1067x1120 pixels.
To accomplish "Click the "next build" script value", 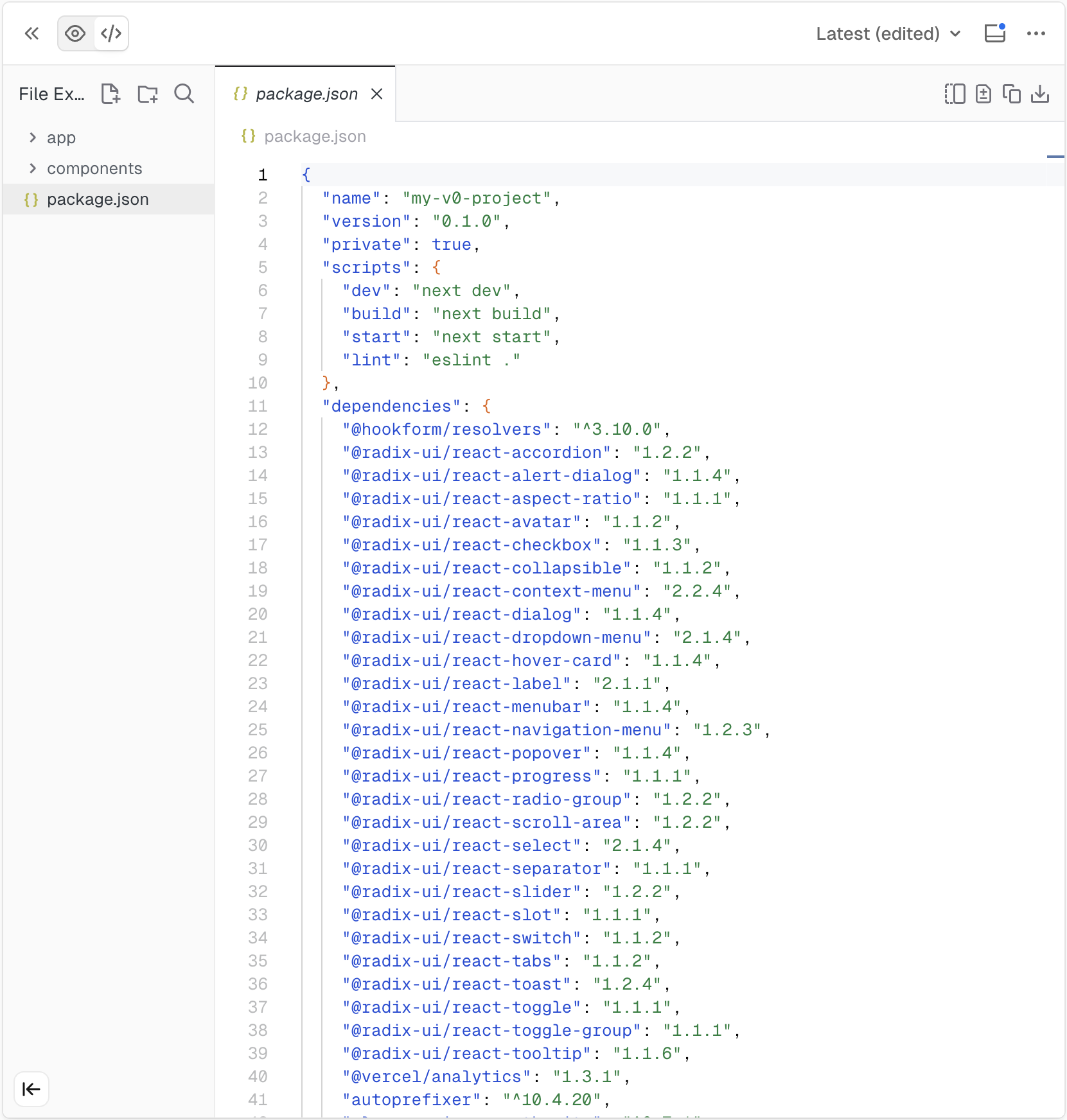I will pyautogui.click(x=491, y=314).
